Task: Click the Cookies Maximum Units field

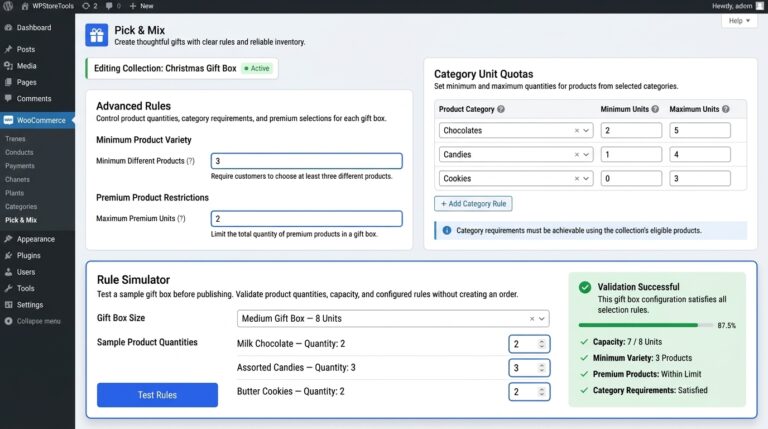Action: pos(700,178)
